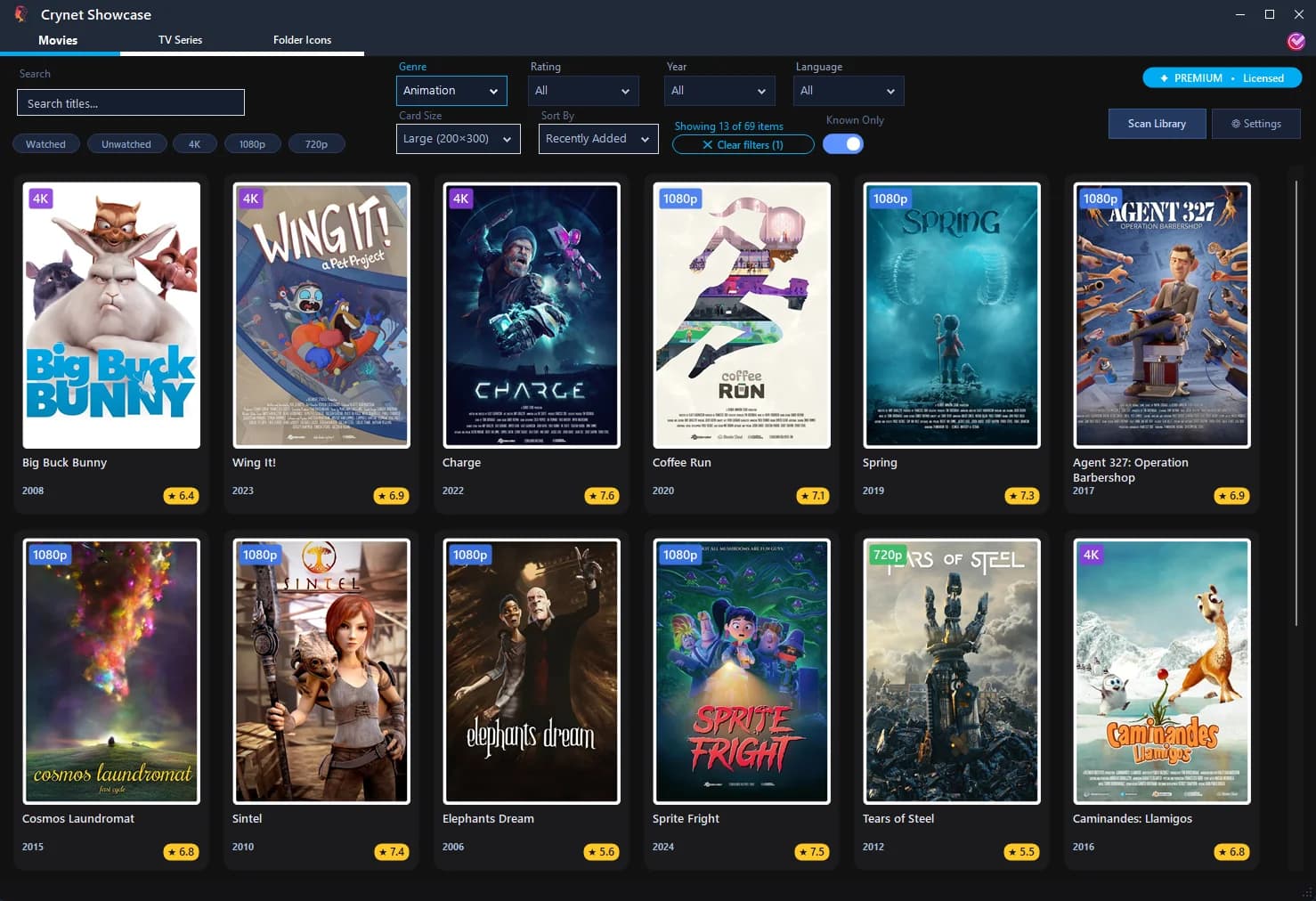
Task: Open the Language dropdown
Action: click(x=849, y=90)
